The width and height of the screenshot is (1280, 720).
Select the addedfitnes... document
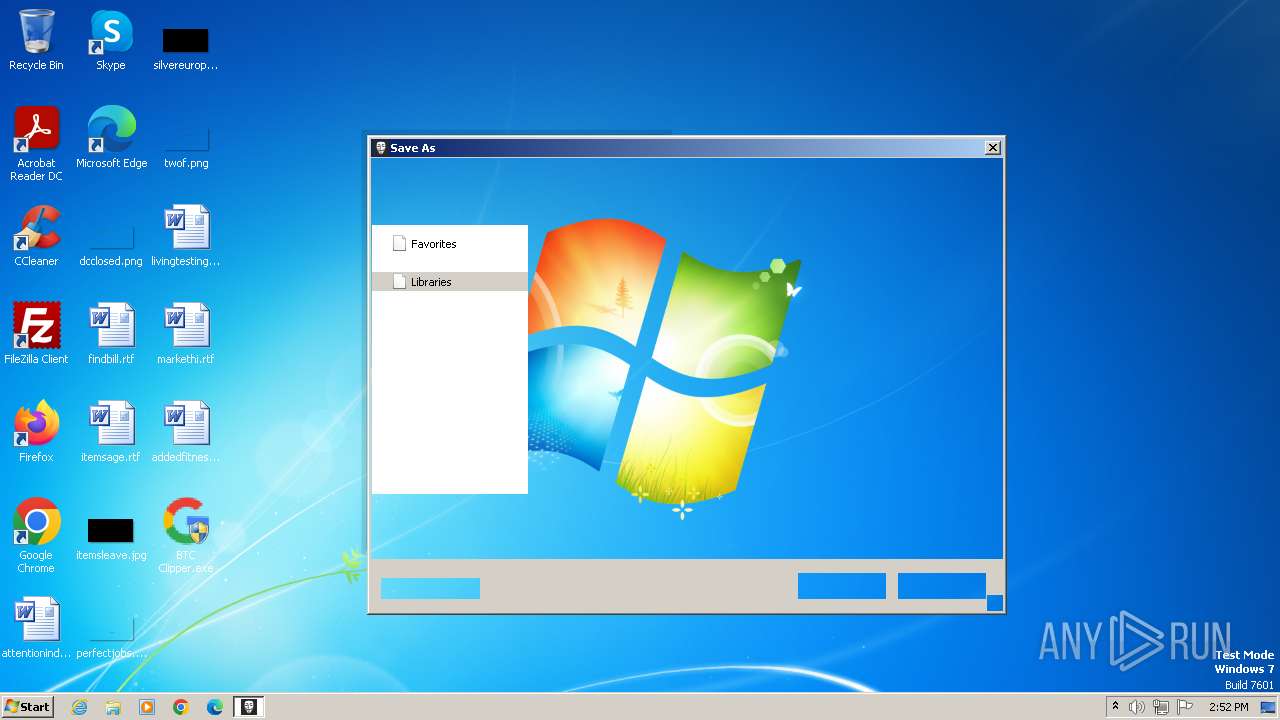tap(186, 432)
